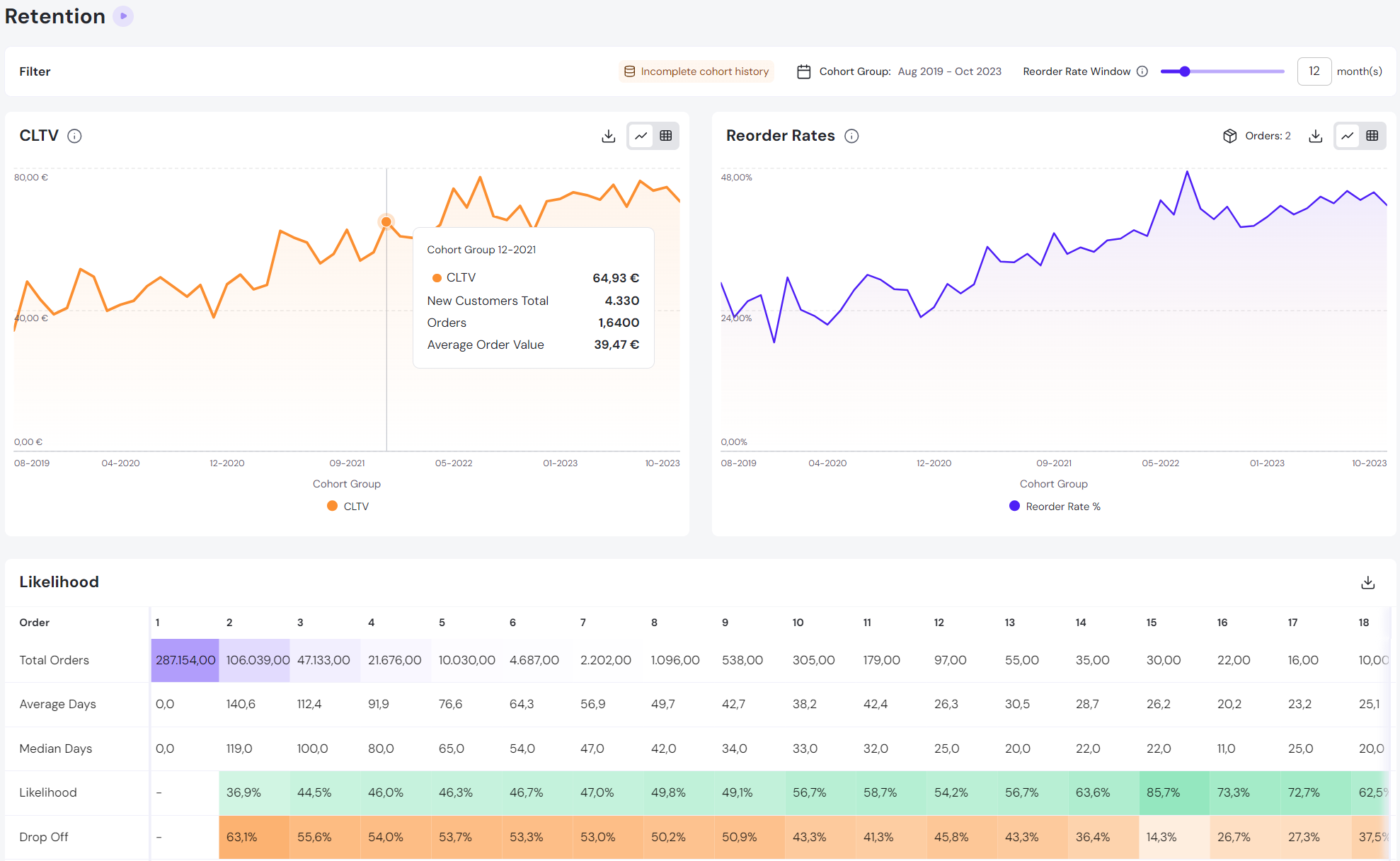
Task: Switch Reorder Rates to line chart view
Action: click(1348, 136)
